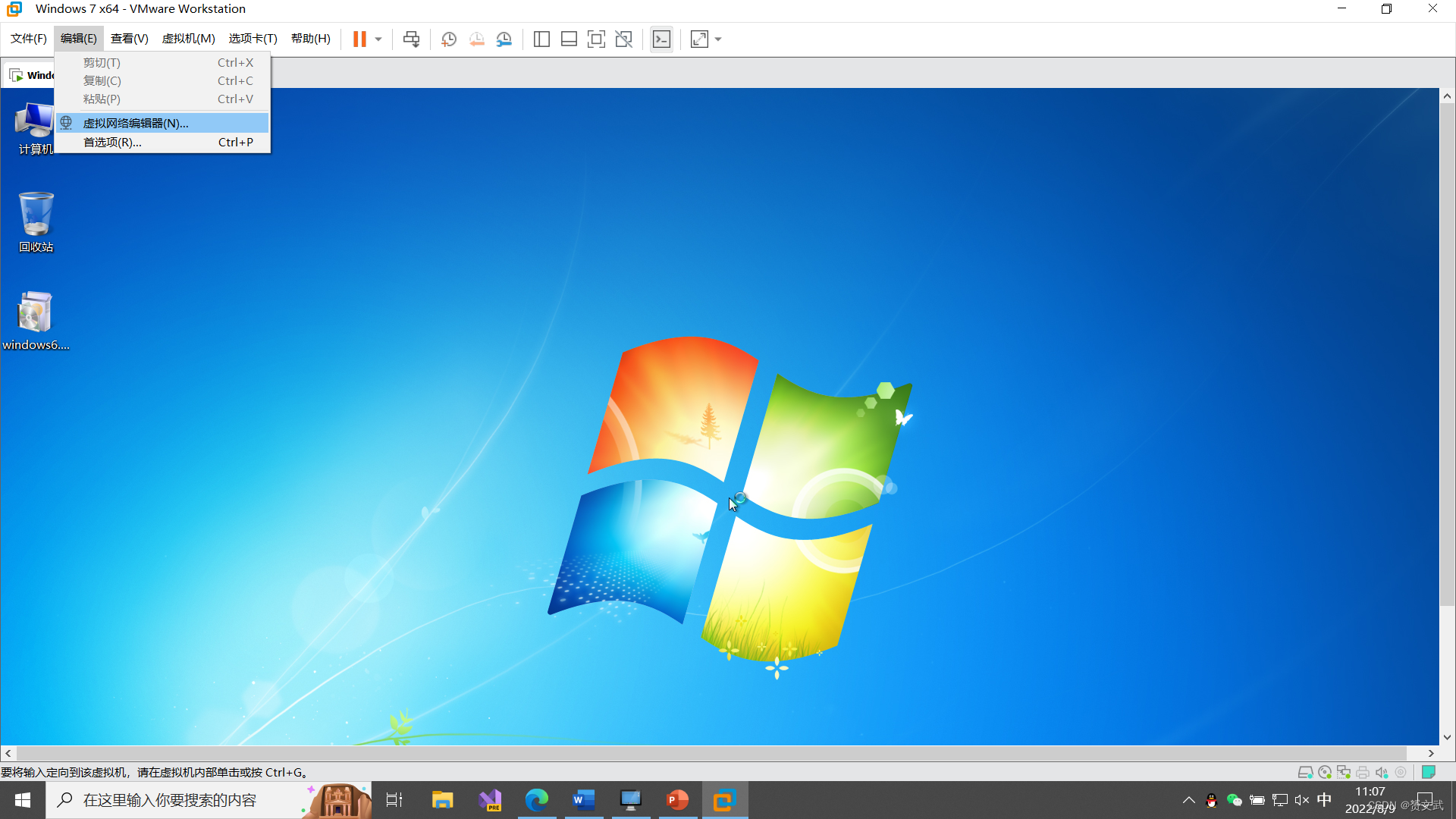Open Microsoft Edge from the taskbar

pyautogui.click(x=537, y=800)
